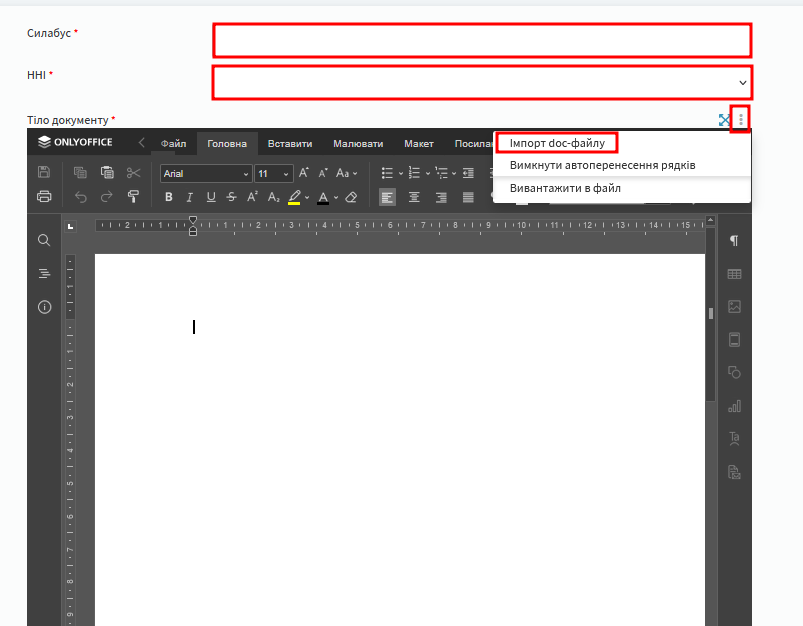Screen dimensions: 803x626
Task: Expand the ННІ dropdown field
Action: pyautogui.click(x=742, y=82)
